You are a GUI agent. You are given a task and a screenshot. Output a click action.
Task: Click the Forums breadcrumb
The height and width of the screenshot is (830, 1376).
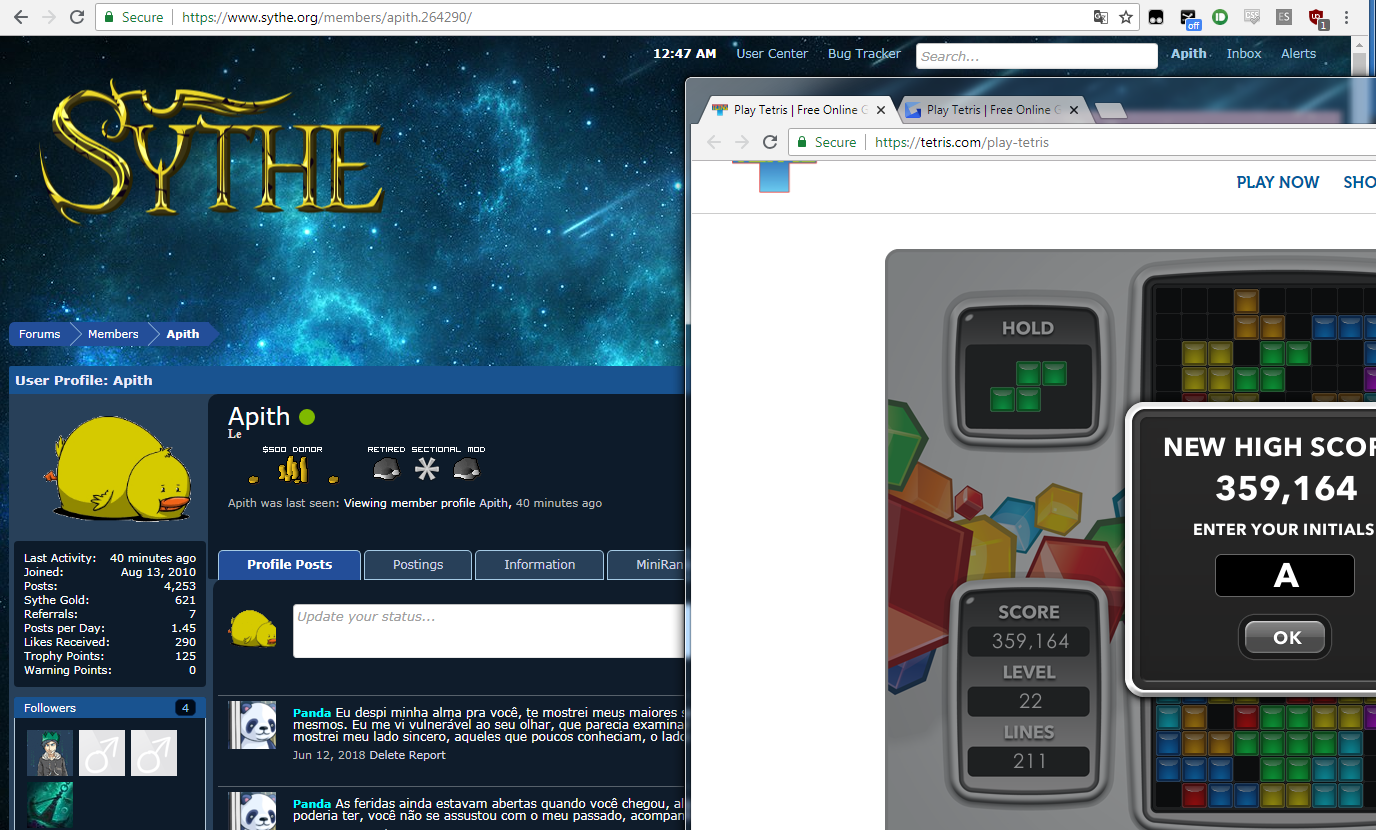[x=40, y=334]
